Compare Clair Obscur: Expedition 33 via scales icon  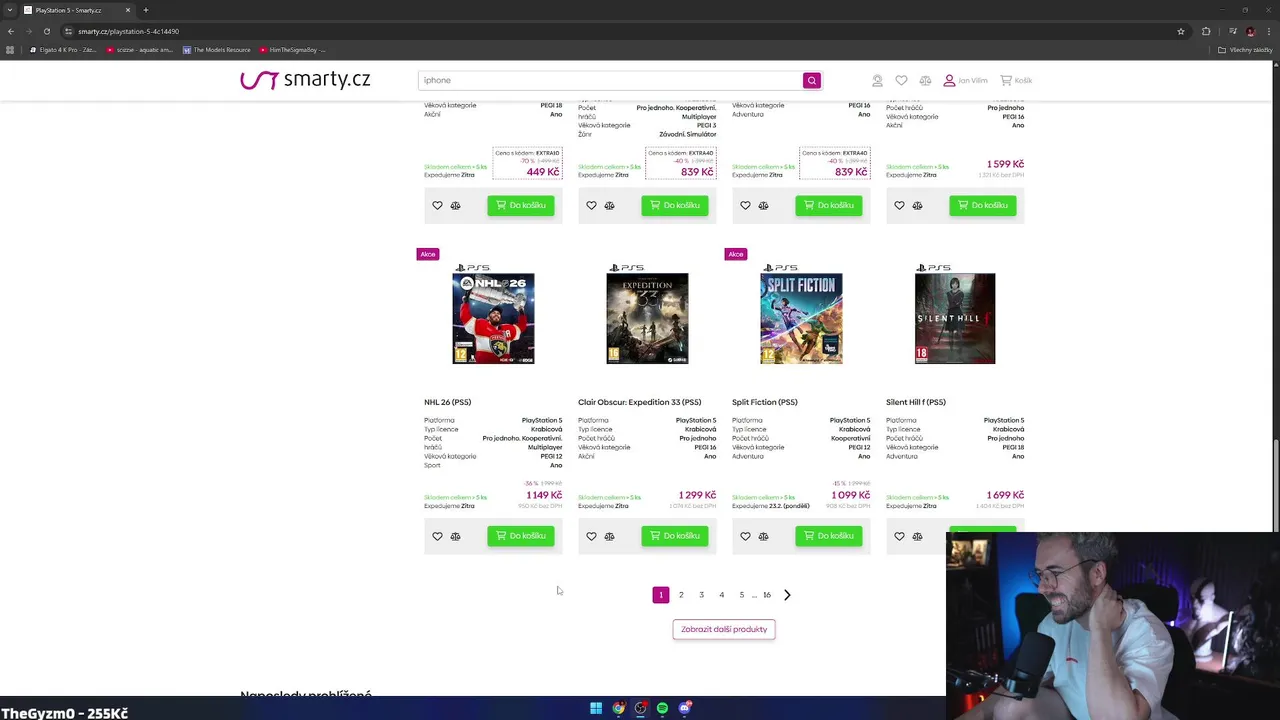pos(609,536)
